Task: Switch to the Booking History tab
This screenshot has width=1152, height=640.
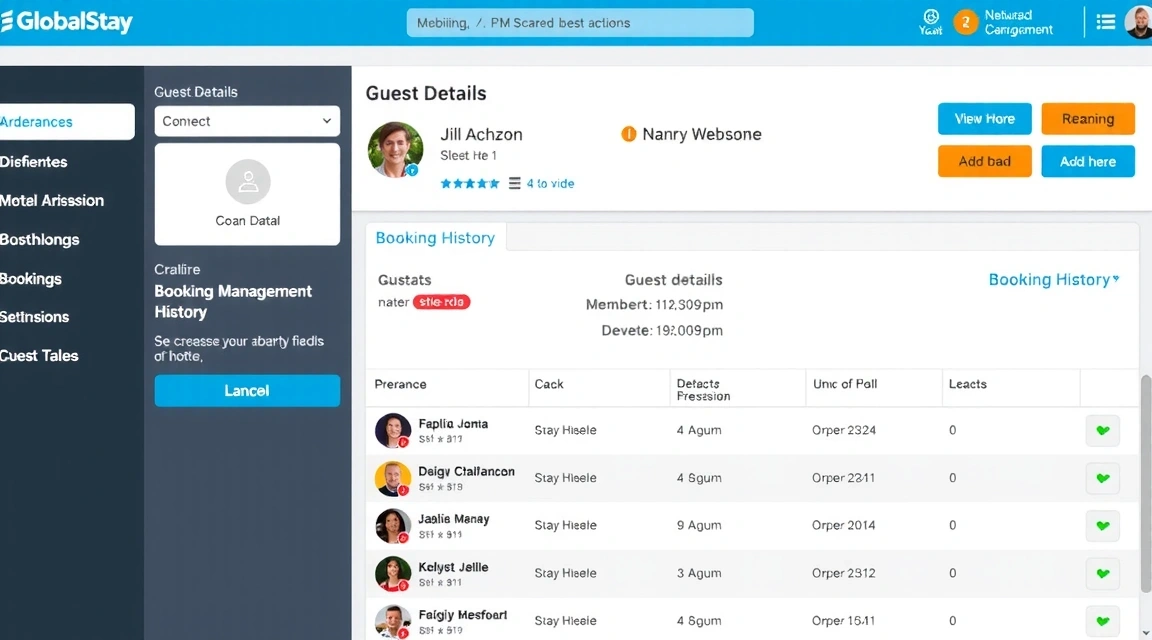Action: click(x=435, y=238)
